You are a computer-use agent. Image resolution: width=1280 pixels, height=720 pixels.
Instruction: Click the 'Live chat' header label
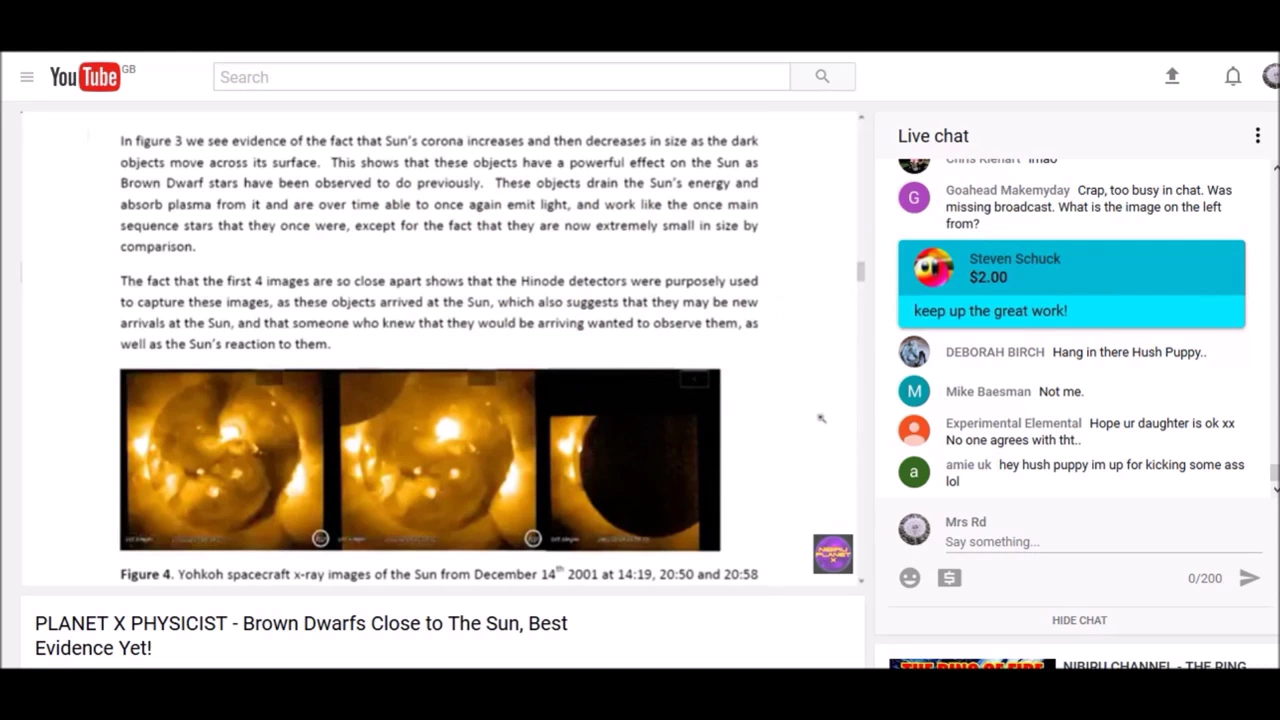933,136
